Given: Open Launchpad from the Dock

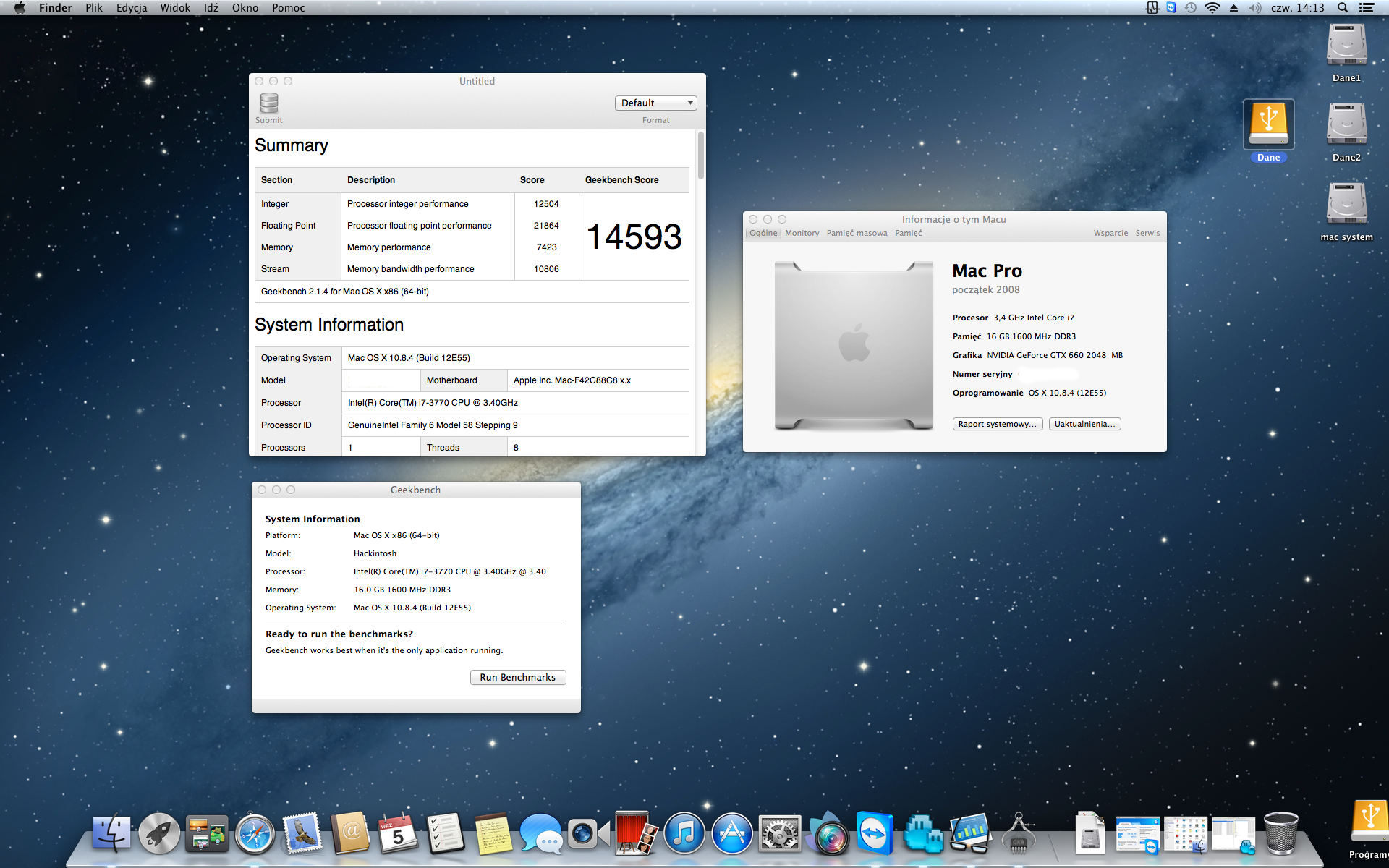Looking at the screenshot, I should tap(159, 833).
